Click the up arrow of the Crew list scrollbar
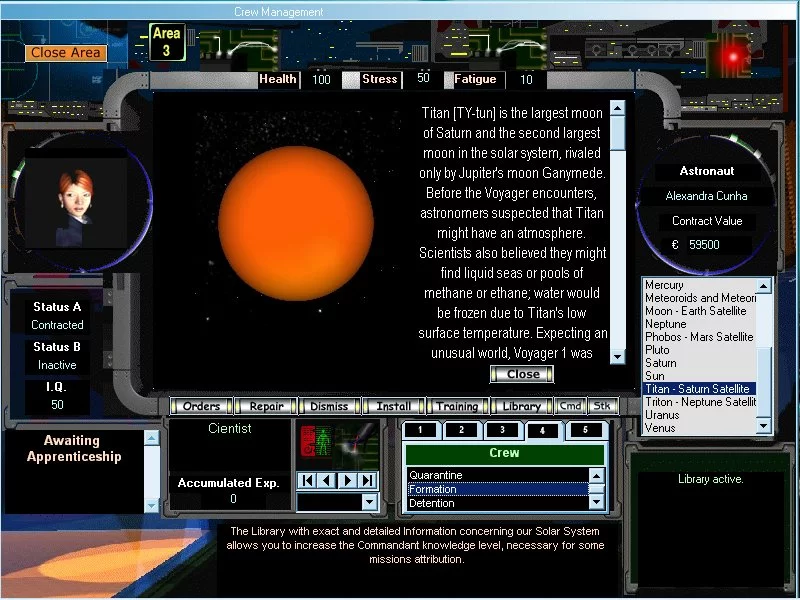The width and height of the screenshot is (800, 600). point(596,476)
